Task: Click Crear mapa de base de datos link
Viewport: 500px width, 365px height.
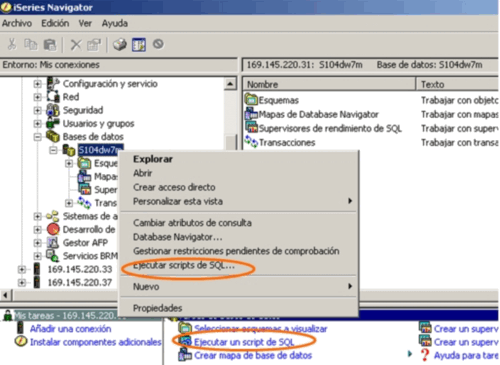Action: tap(253, 355)
